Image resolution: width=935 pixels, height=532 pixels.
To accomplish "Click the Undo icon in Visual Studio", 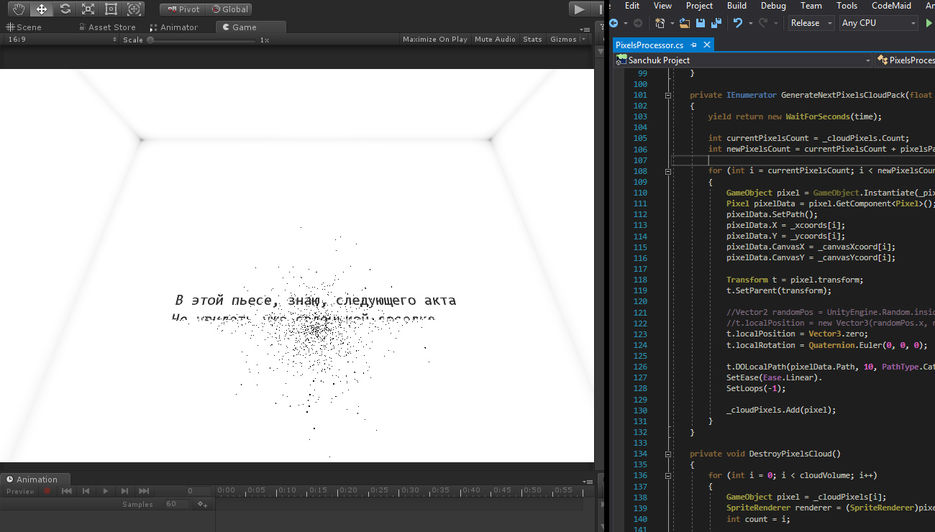I will point(738,23).
